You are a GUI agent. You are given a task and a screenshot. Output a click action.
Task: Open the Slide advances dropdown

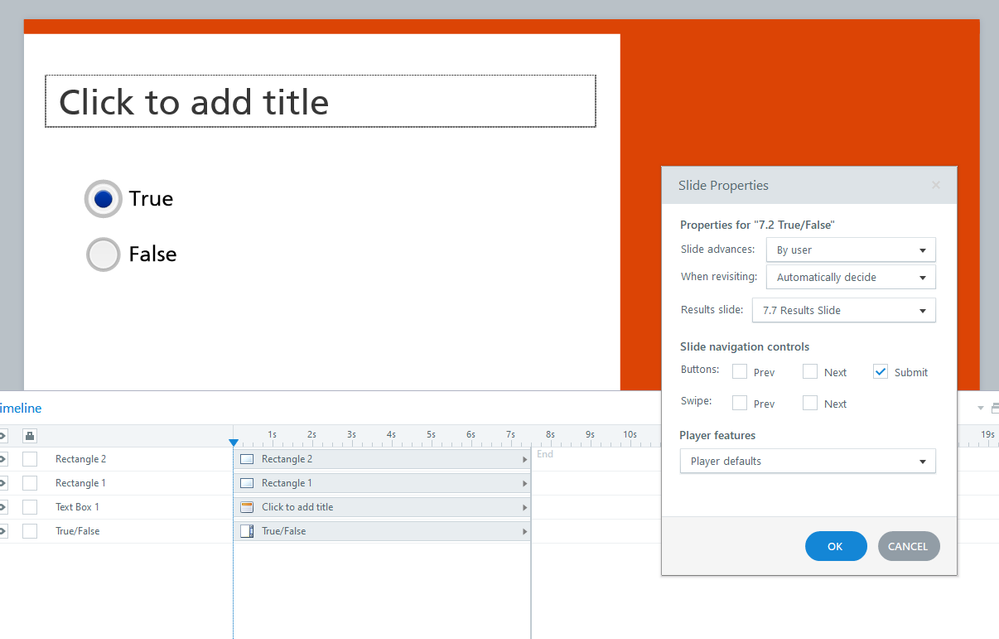851,250
